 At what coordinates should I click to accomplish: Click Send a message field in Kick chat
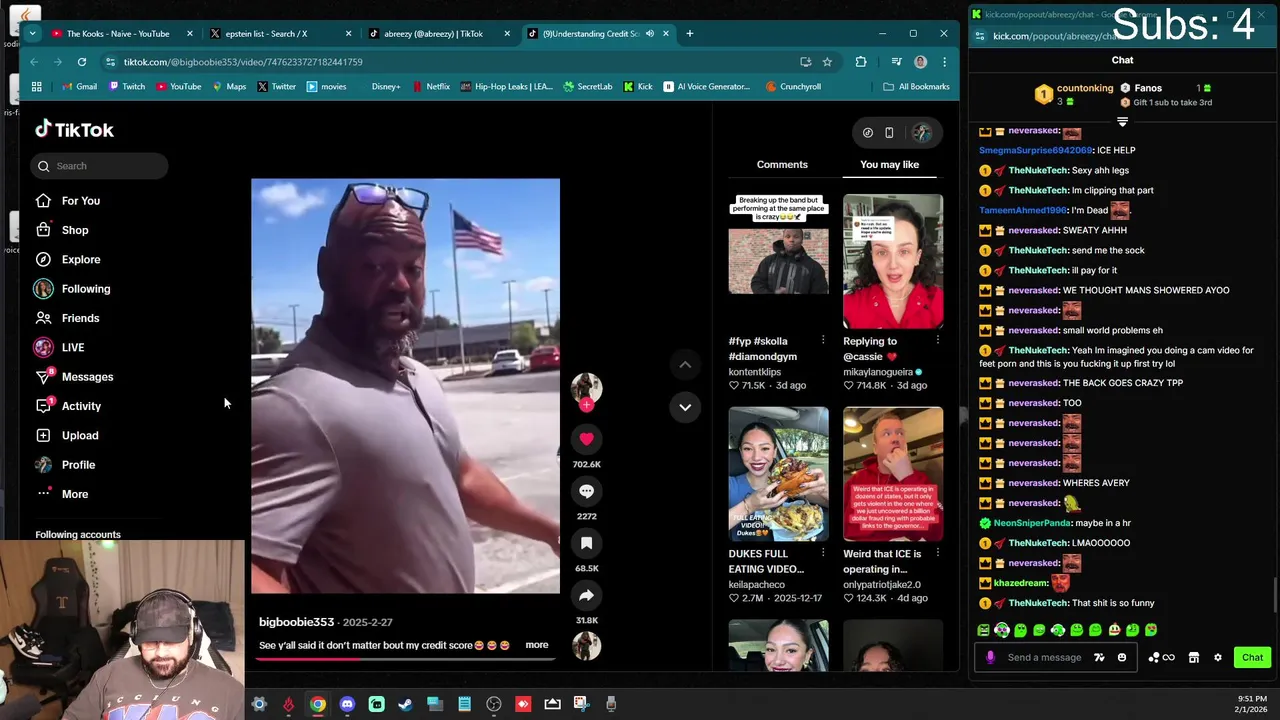(x=1044, y=657)
